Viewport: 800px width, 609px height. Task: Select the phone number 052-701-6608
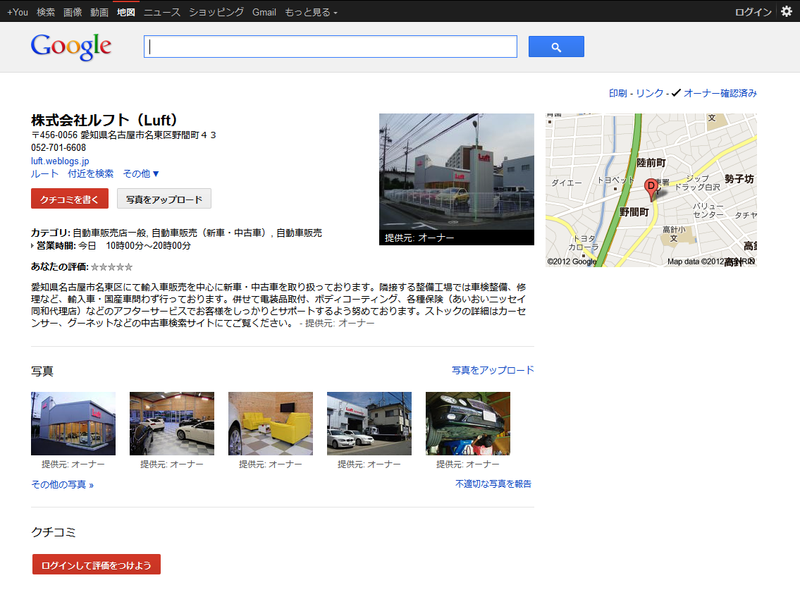(x=58, y=148)
